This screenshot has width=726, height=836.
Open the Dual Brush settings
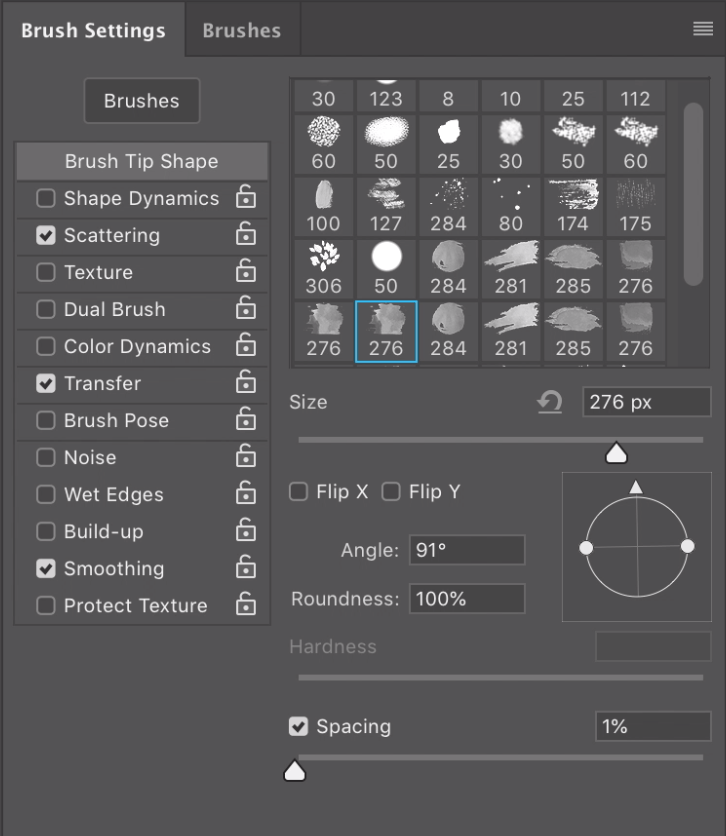tap(114, 309)
